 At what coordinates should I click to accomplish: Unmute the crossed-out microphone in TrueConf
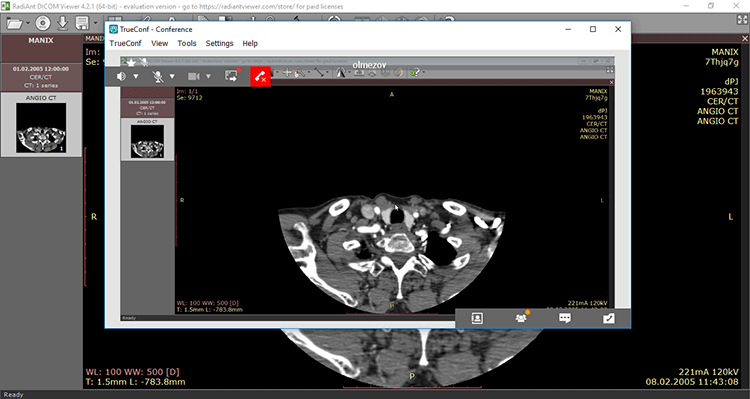point(157,77)
